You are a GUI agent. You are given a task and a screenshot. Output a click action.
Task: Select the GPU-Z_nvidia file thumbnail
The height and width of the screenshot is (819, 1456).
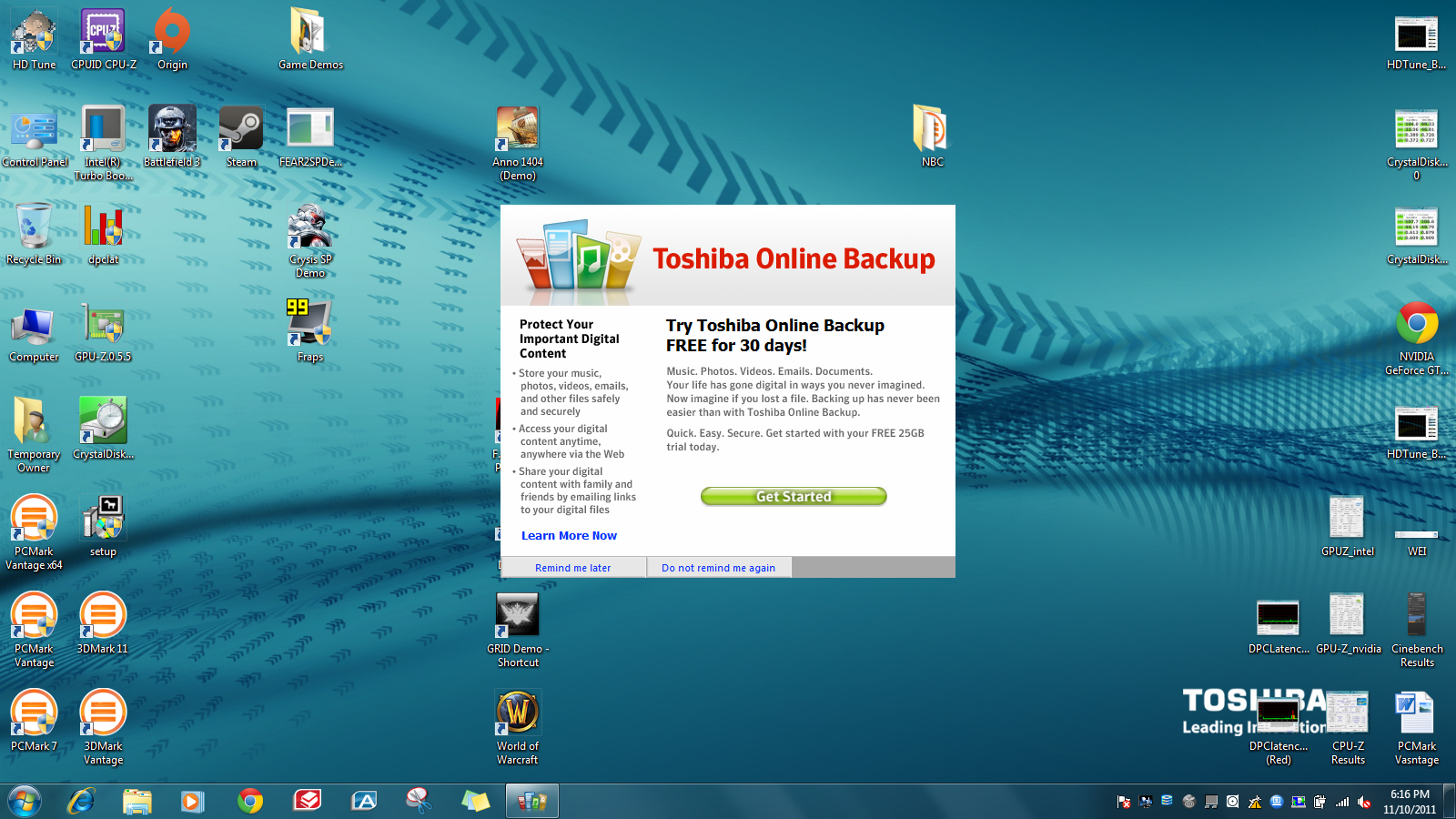point(1348,623)
